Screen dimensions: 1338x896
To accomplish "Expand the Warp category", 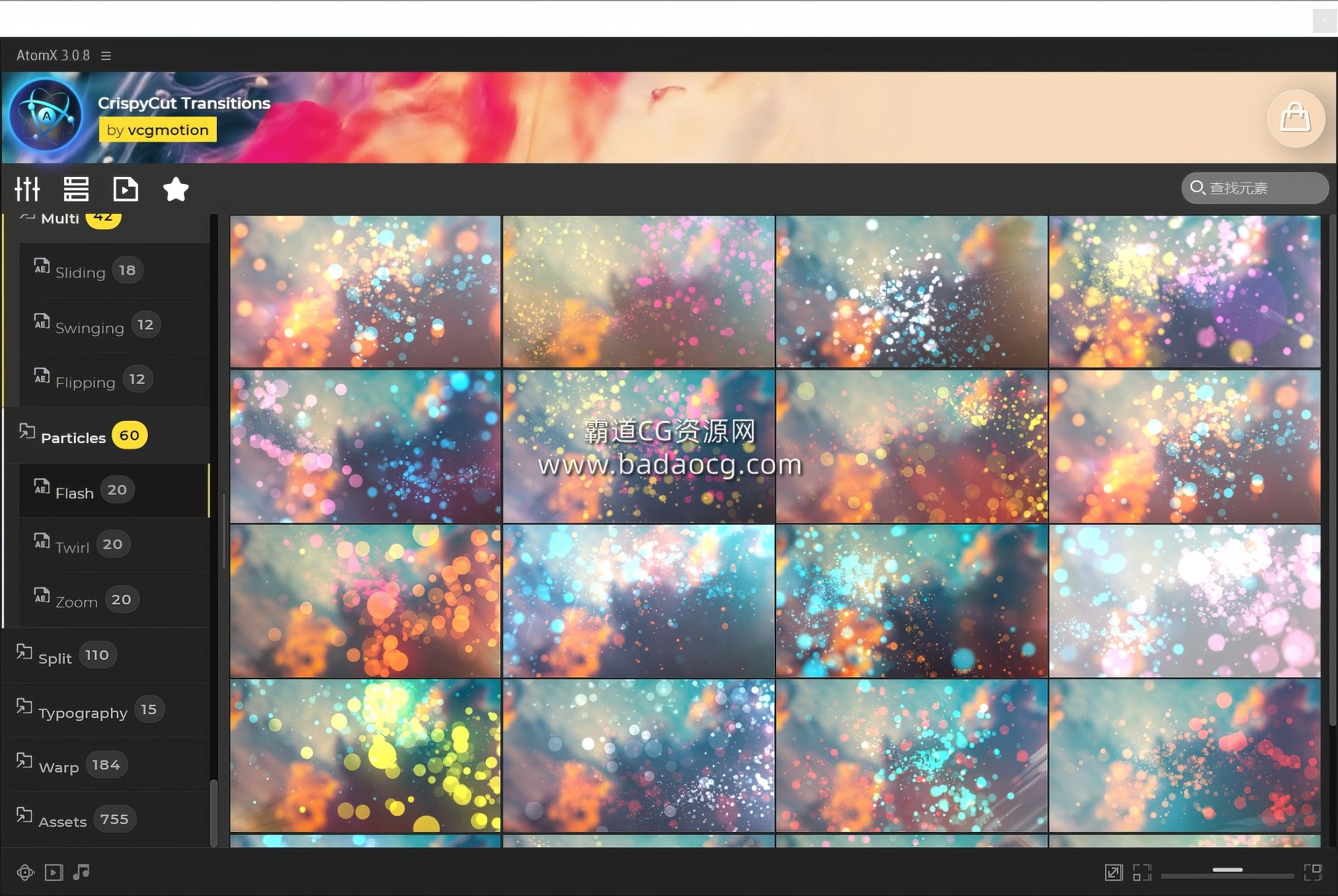I will click(x=106, y=764).
